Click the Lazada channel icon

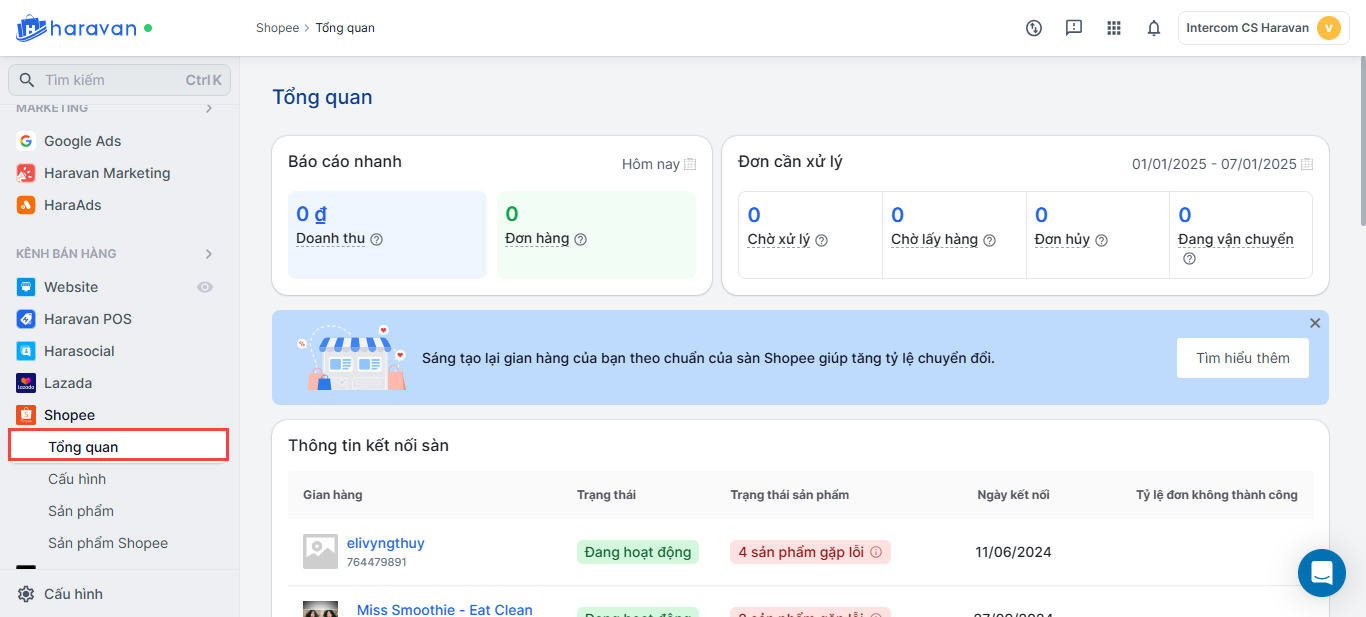click(26, 383)
